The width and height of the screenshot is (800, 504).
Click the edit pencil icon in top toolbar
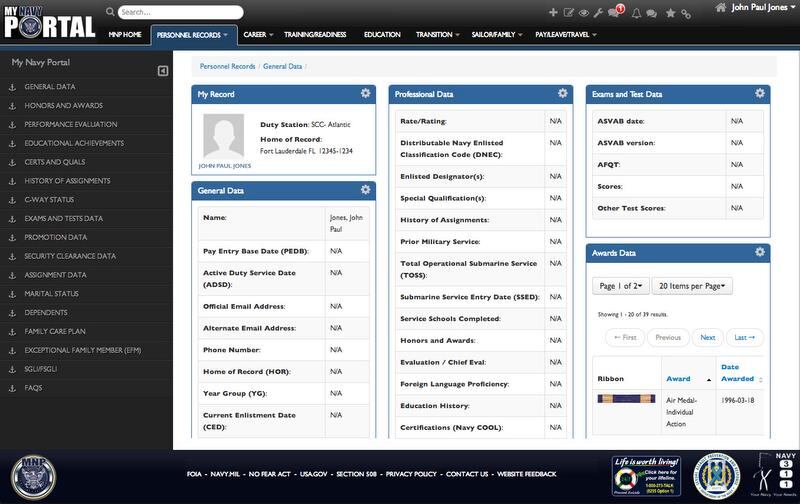(x=568, y=12)
